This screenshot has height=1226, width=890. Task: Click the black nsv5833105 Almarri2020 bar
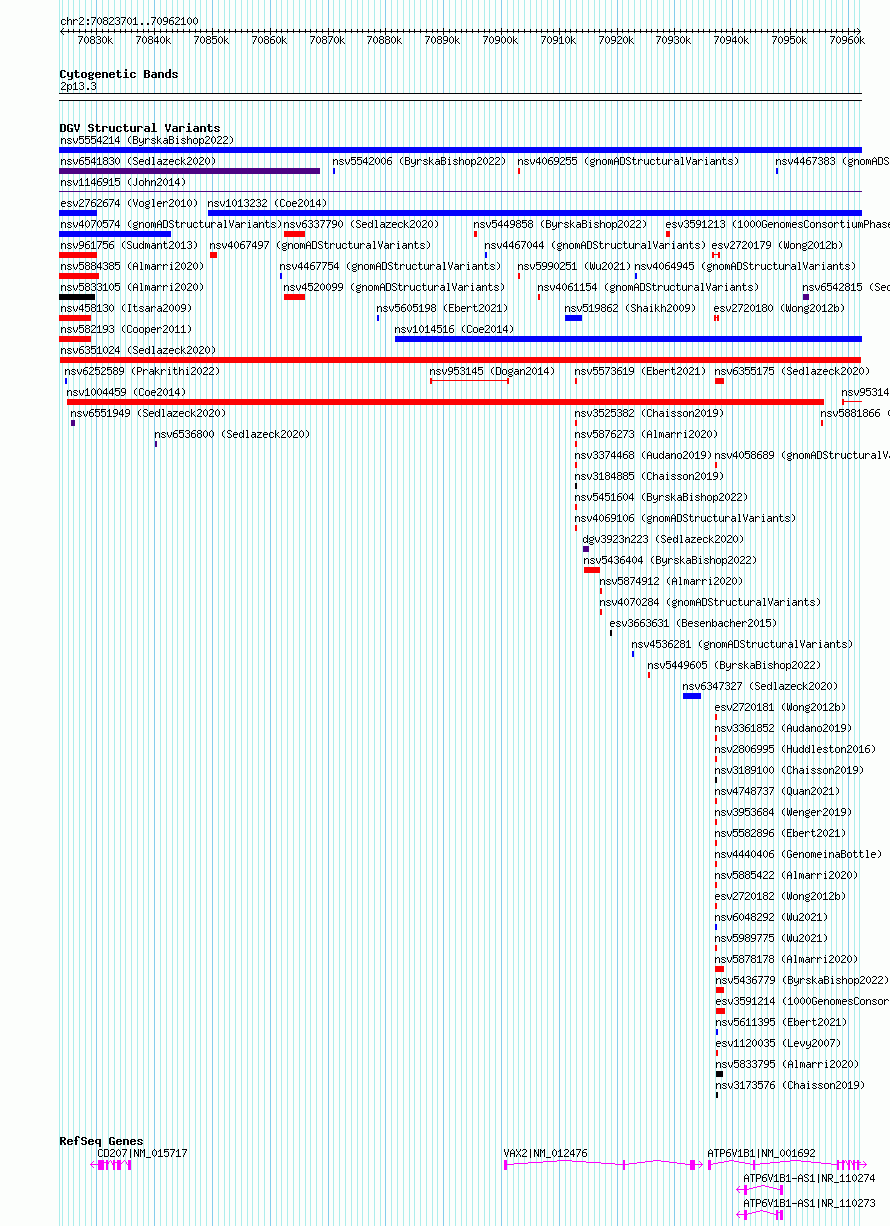click(x=77, y=297)
